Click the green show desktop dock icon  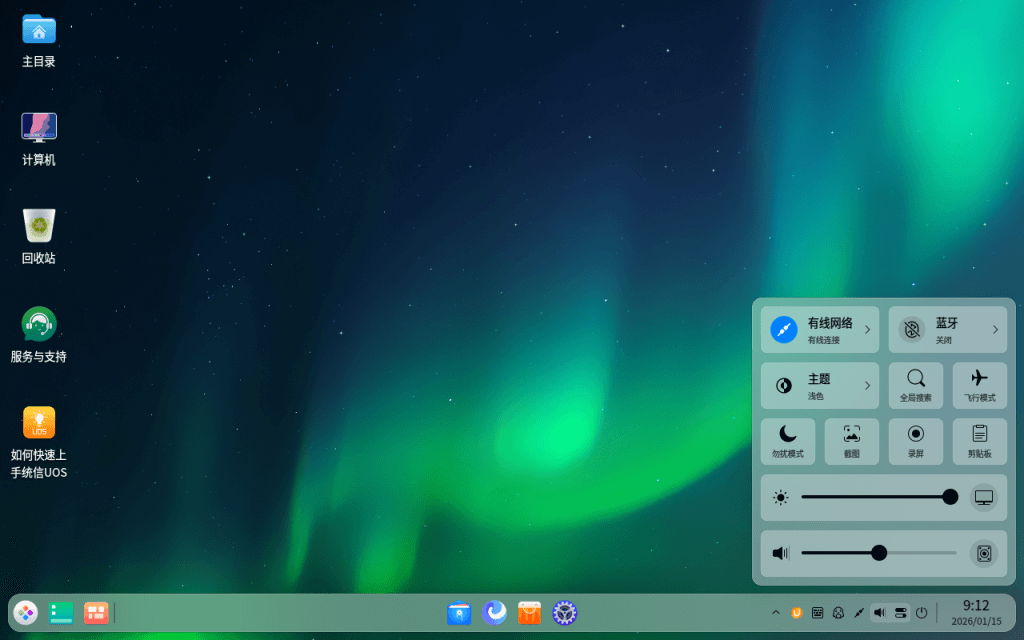pos(61,613)
